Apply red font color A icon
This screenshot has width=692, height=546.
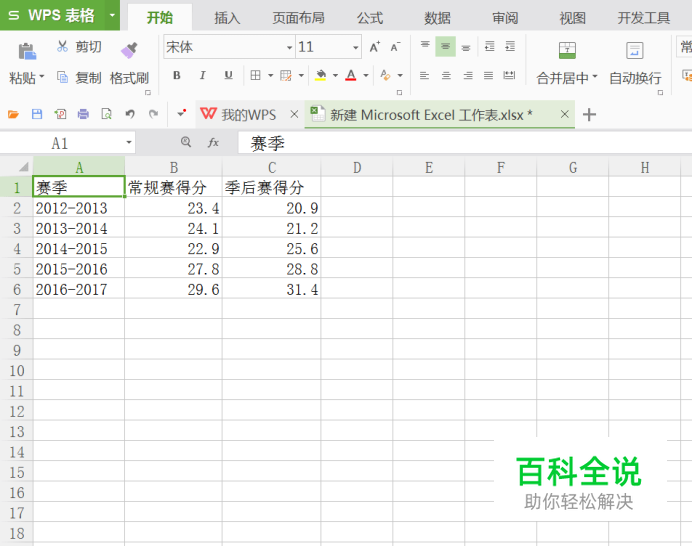coord(351,75)
